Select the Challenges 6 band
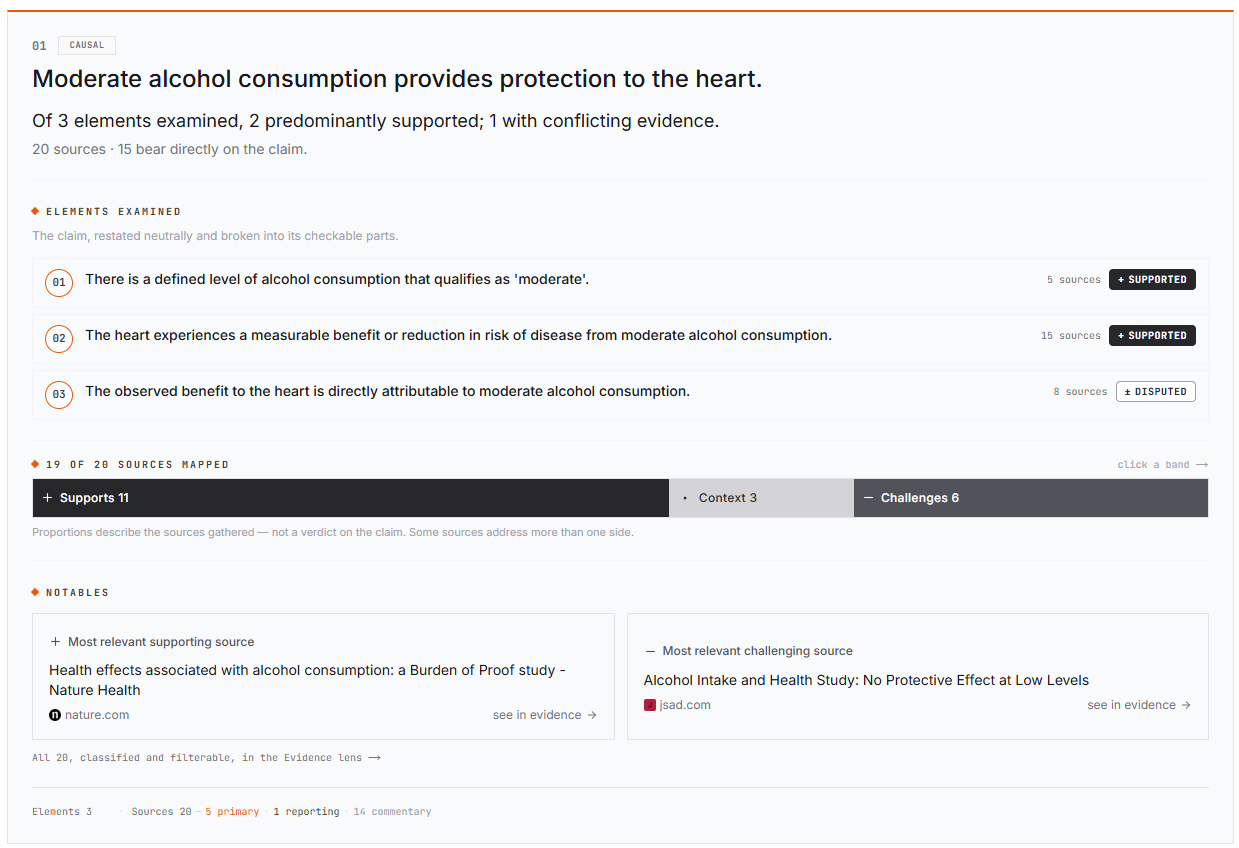The image size is (1239, 848). [x=1031, y=498]
